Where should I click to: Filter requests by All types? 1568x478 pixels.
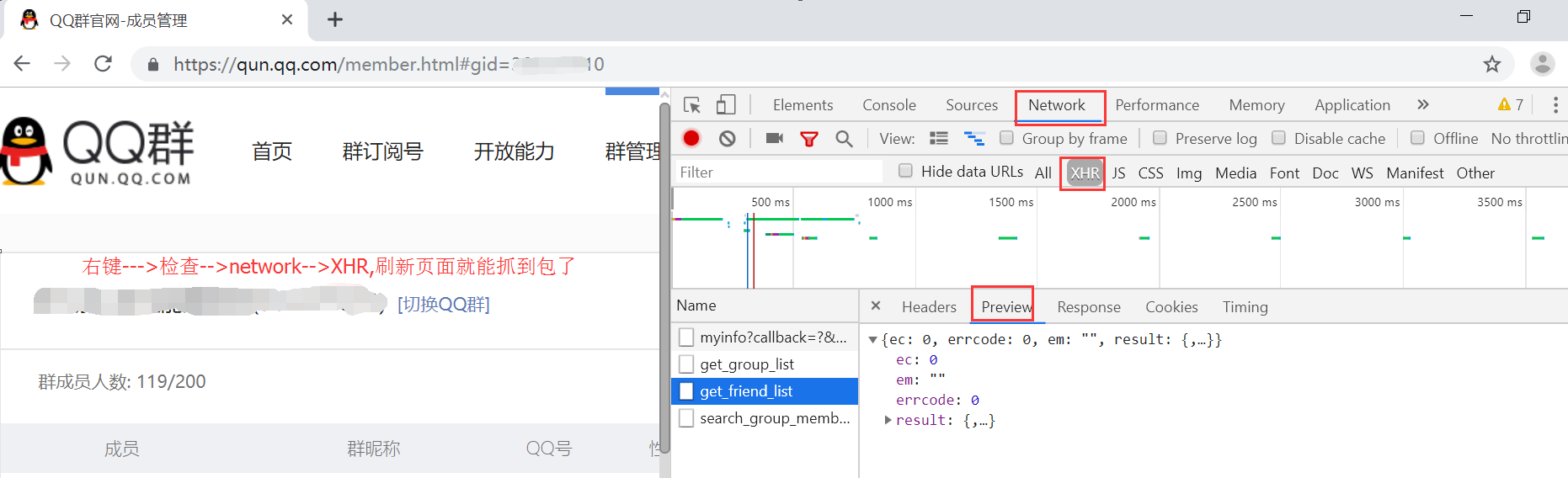click(1043, 173)
